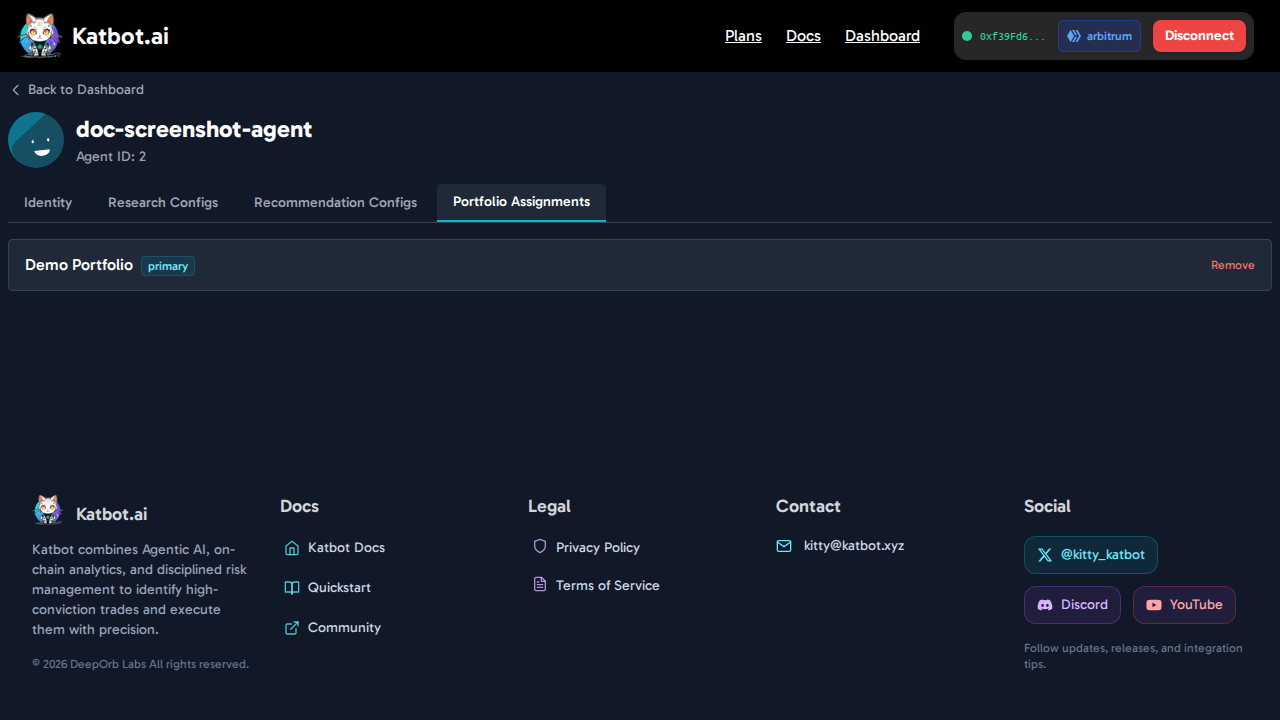The height and width of the screenshot is (720, 1280).
Task: Click the Agent ID: 2 text
Action: tap(111, 157)
